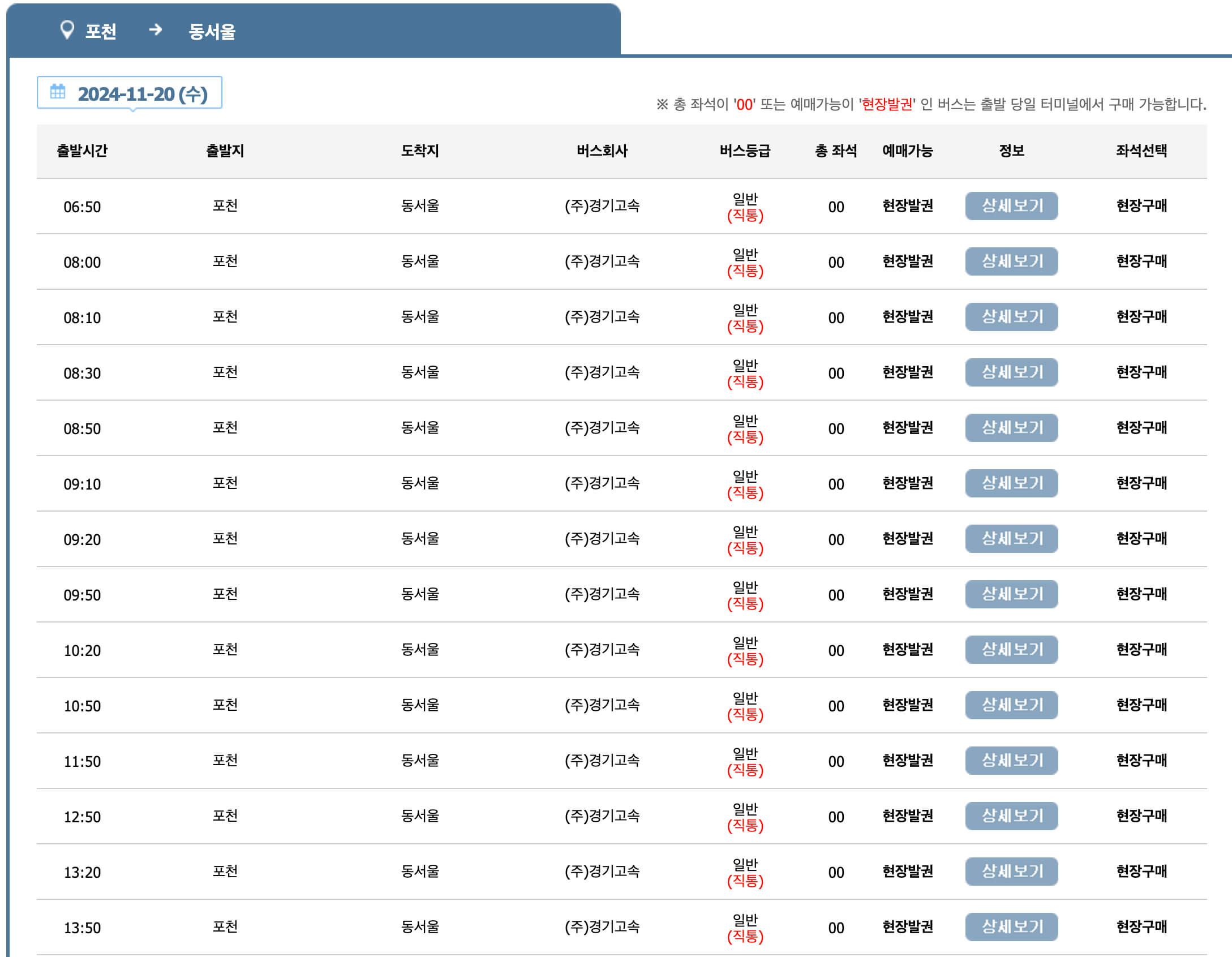Open 상세보기 for the 13:50 departure
1232x957 pixels.
pyautogui.click(x=1011, y=927)
